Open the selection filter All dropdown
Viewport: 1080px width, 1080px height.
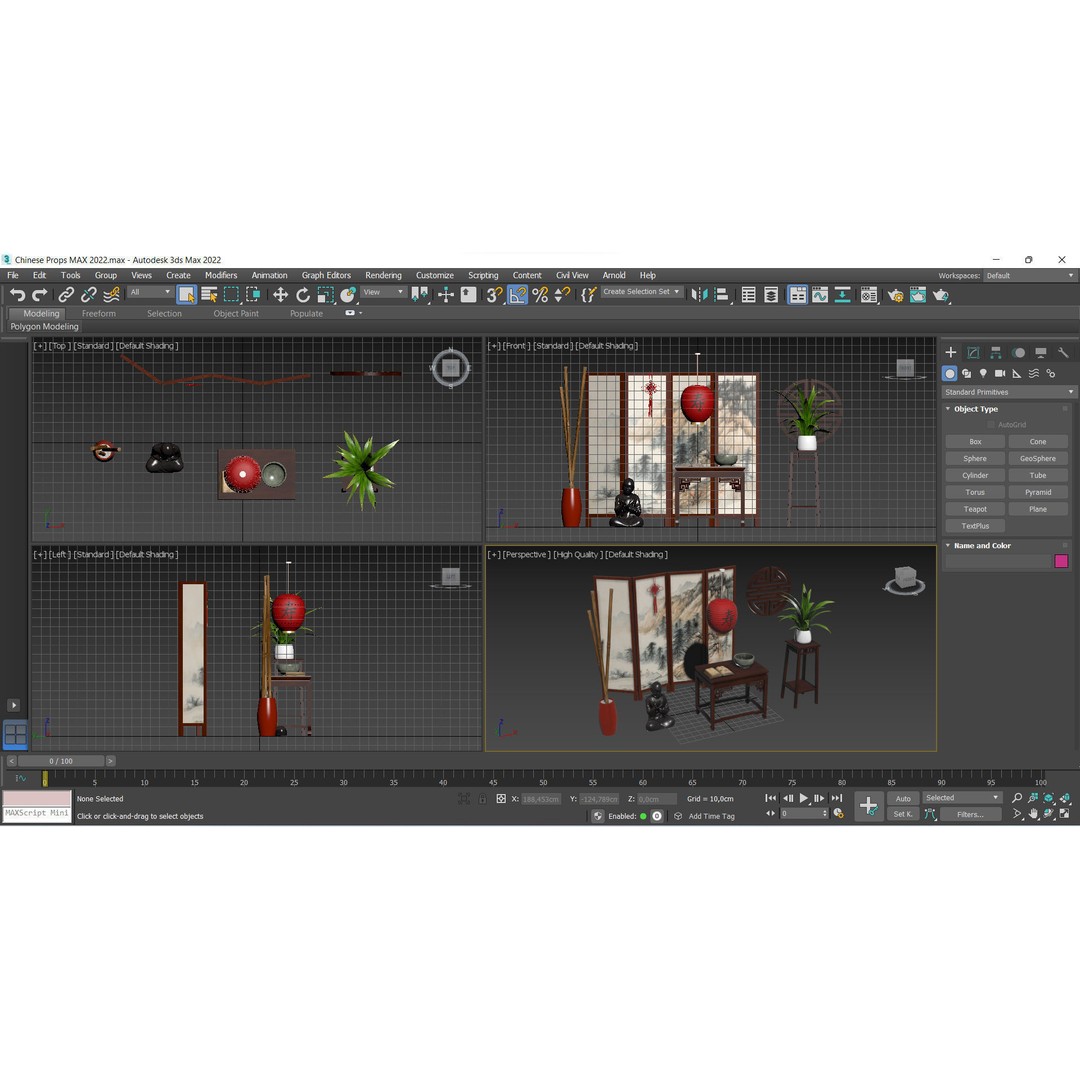(x=149, y=292)
